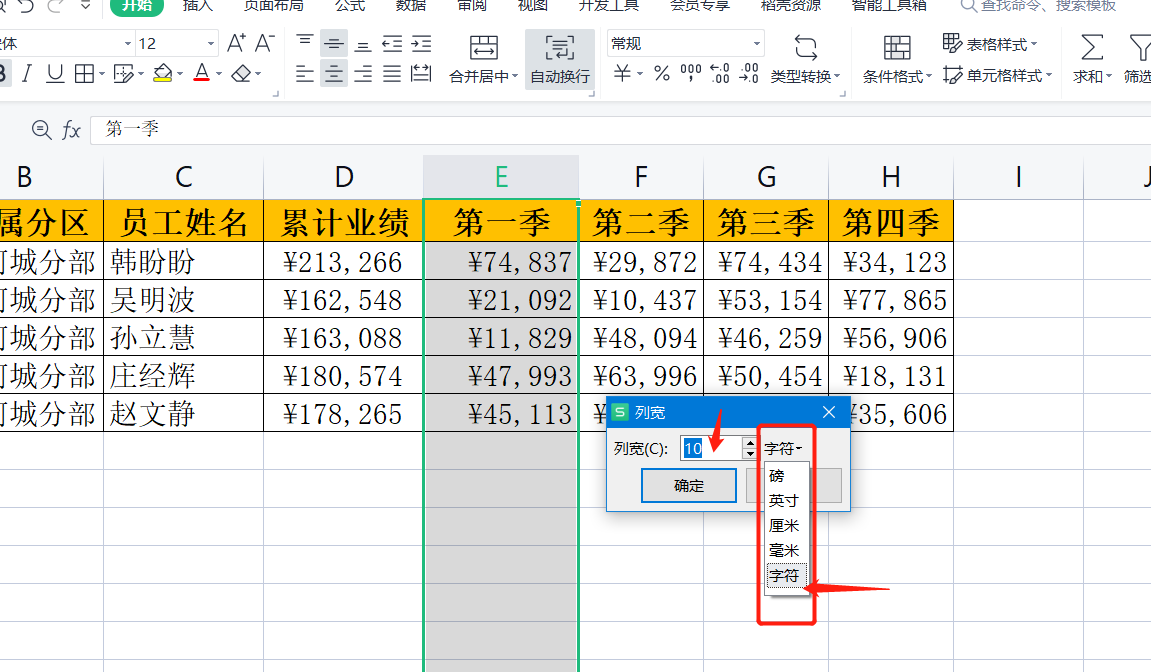The width and height of the screenshot is (1151, 672).
Task: Select column D header
Action: pyautogui.click(x=344, y=177)
